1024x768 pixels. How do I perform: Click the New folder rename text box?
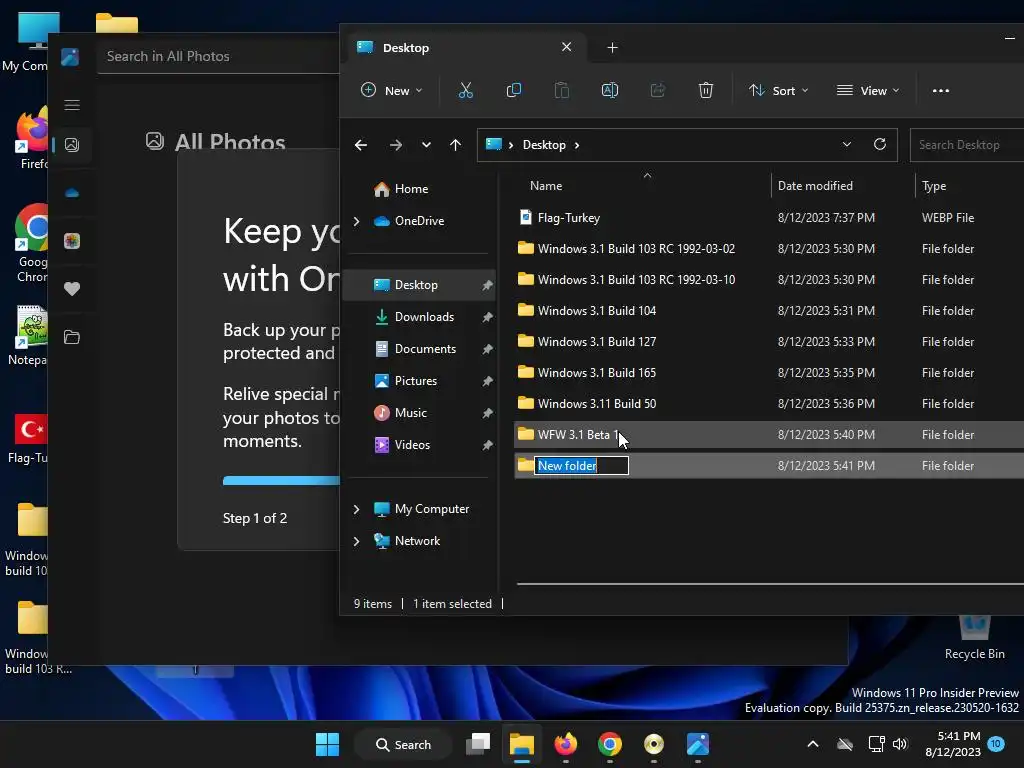(581, 466)
